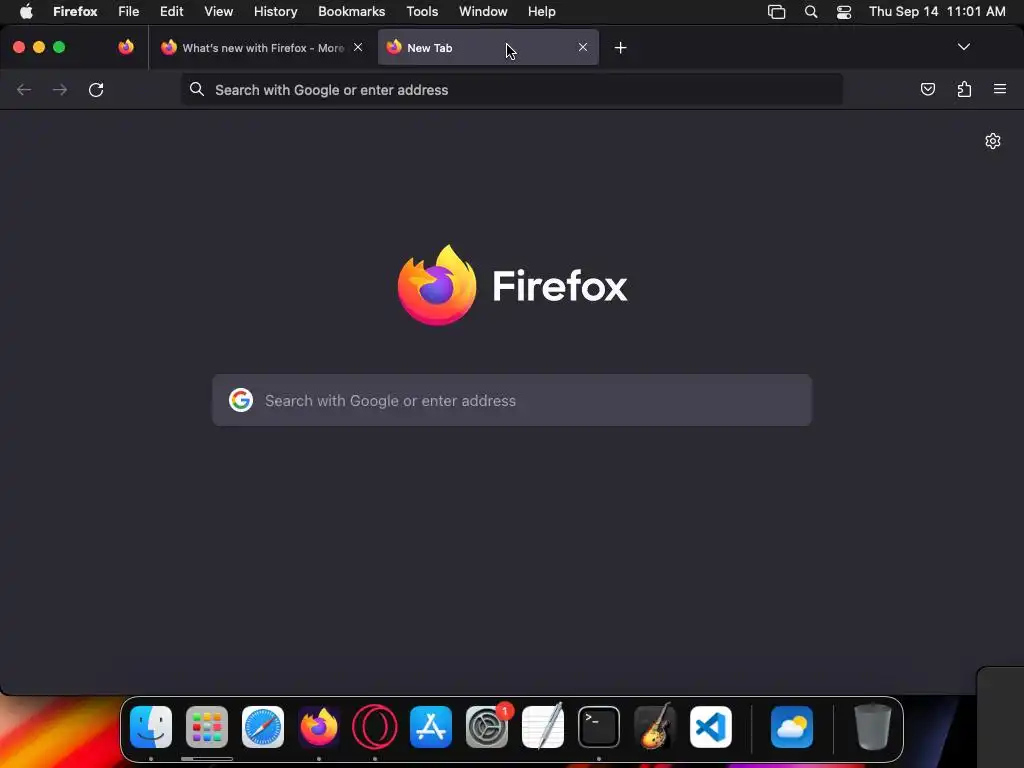Open App Store from the Dock

[431, 727]
